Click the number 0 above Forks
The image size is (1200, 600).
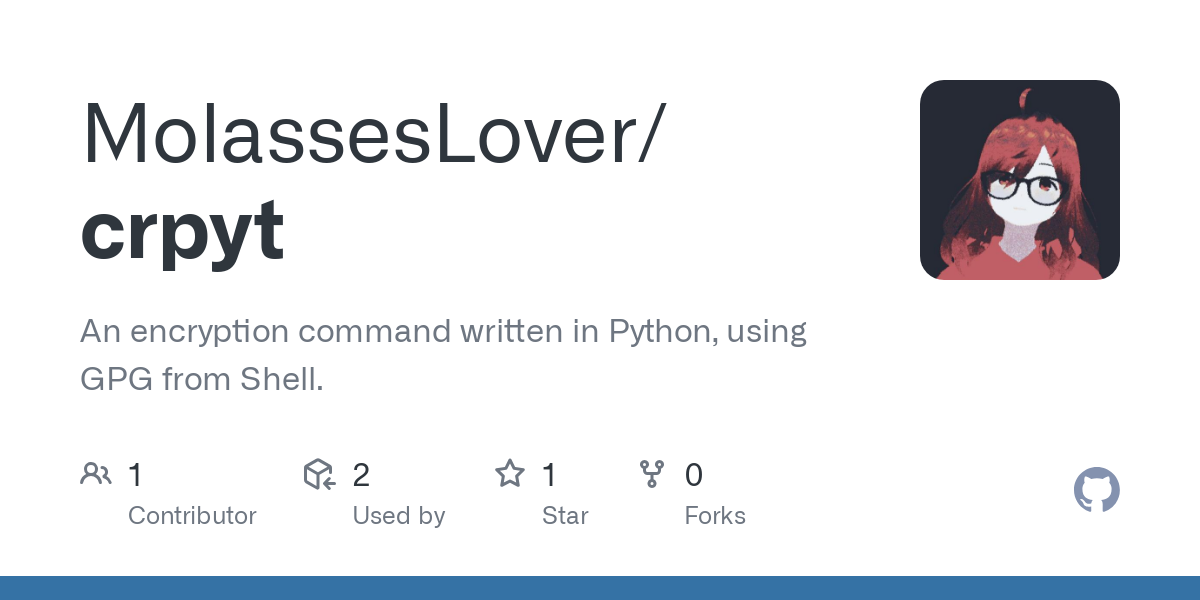click(693, 475)
